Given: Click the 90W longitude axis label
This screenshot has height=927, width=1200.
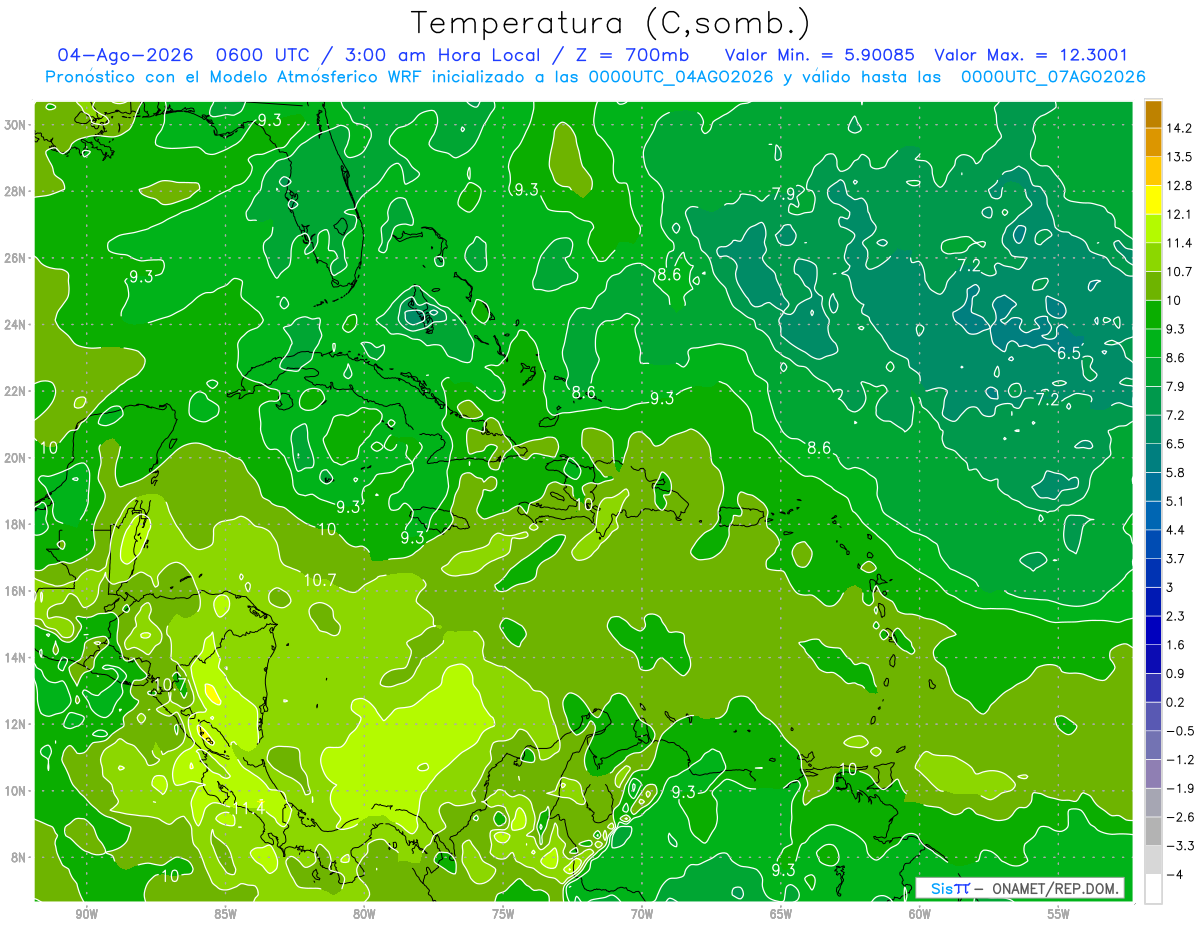Looking at the screenshot, I should tap(86, 913).
